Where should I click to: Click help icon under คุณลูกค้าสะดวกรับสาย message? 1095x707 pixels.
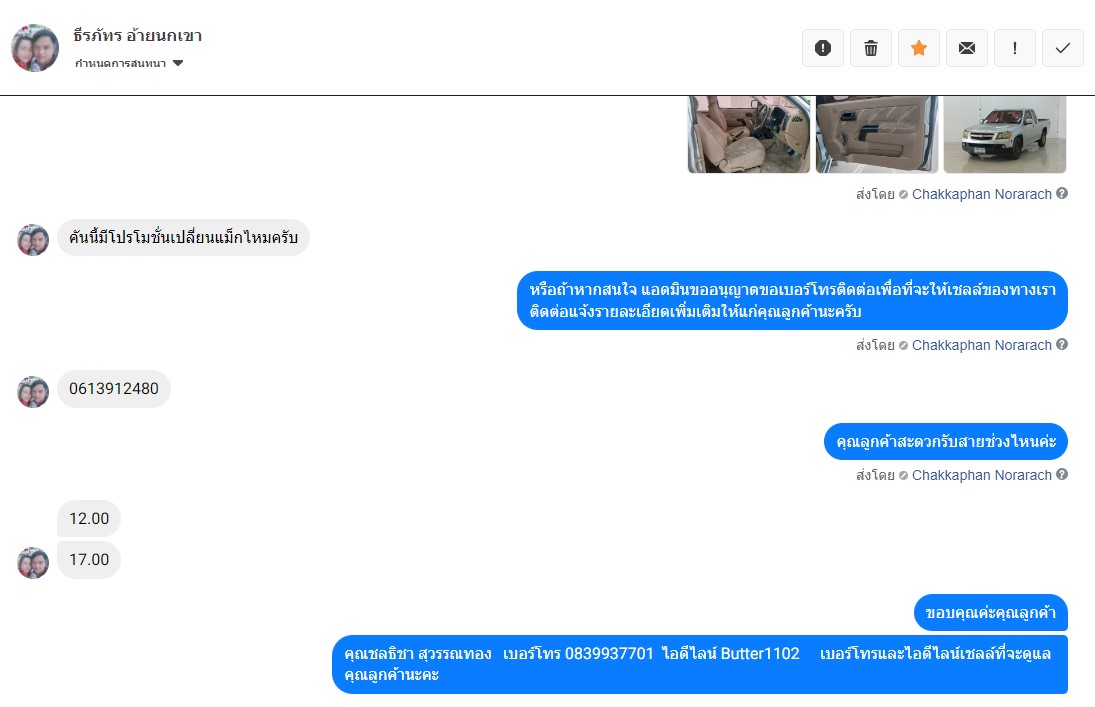[x=1061, y=474]
